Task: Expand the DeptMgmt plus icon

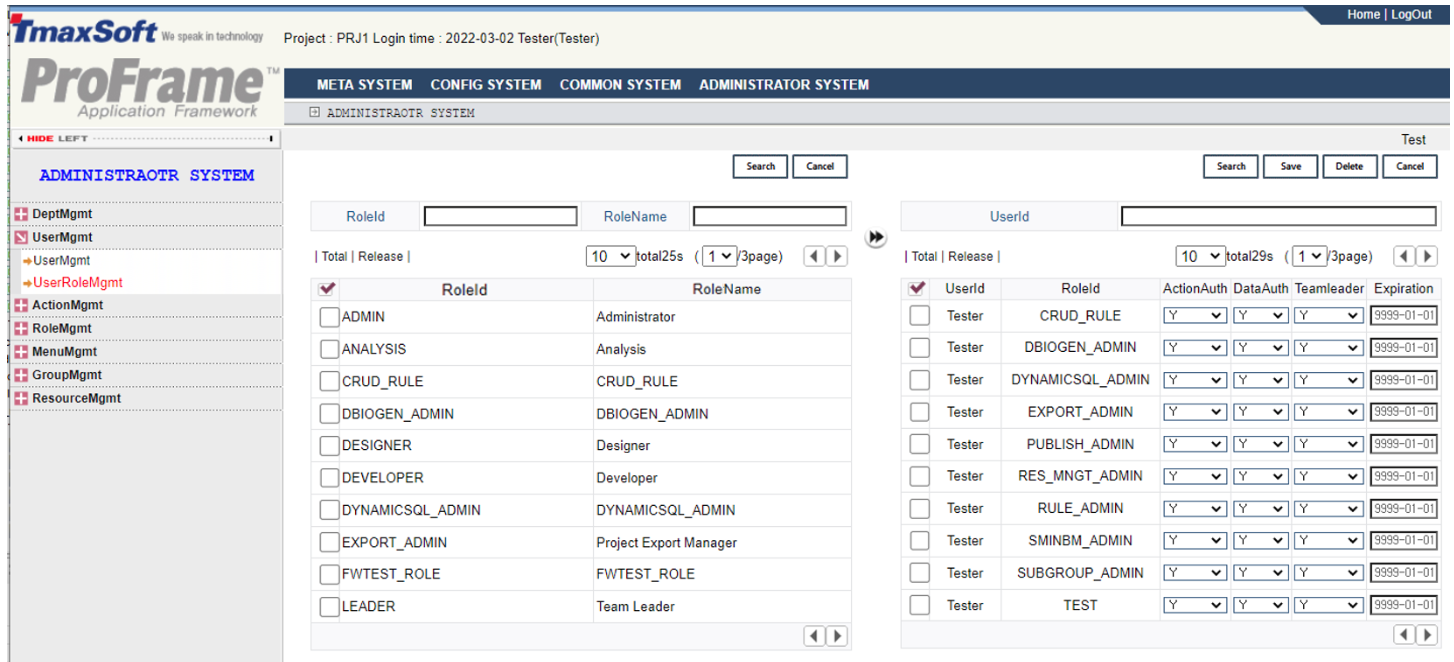Action: coord(21,214)
